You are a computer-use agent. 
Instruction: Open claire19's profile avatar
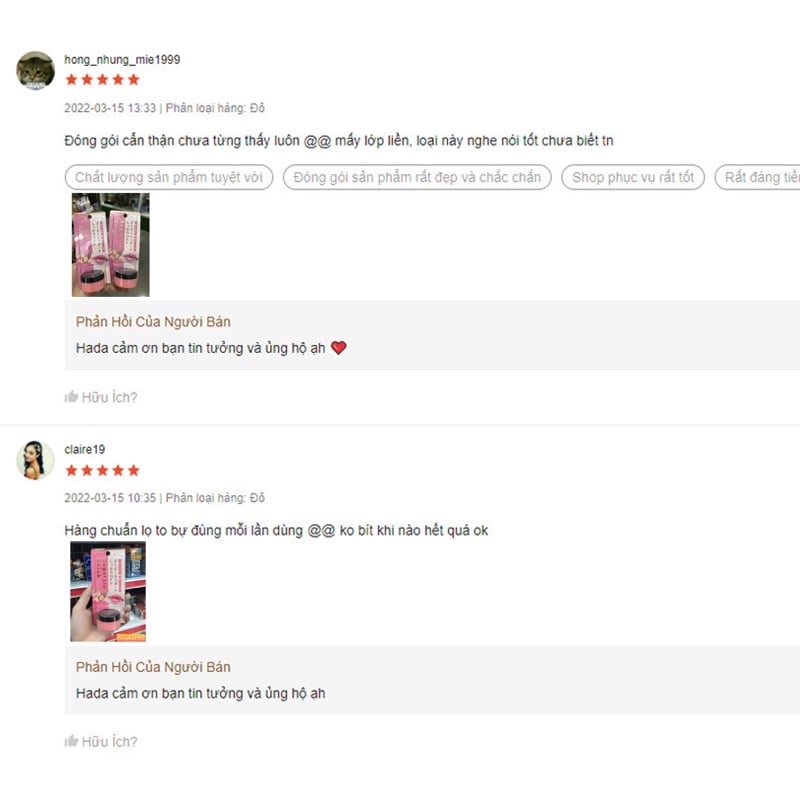pos(35,460)
